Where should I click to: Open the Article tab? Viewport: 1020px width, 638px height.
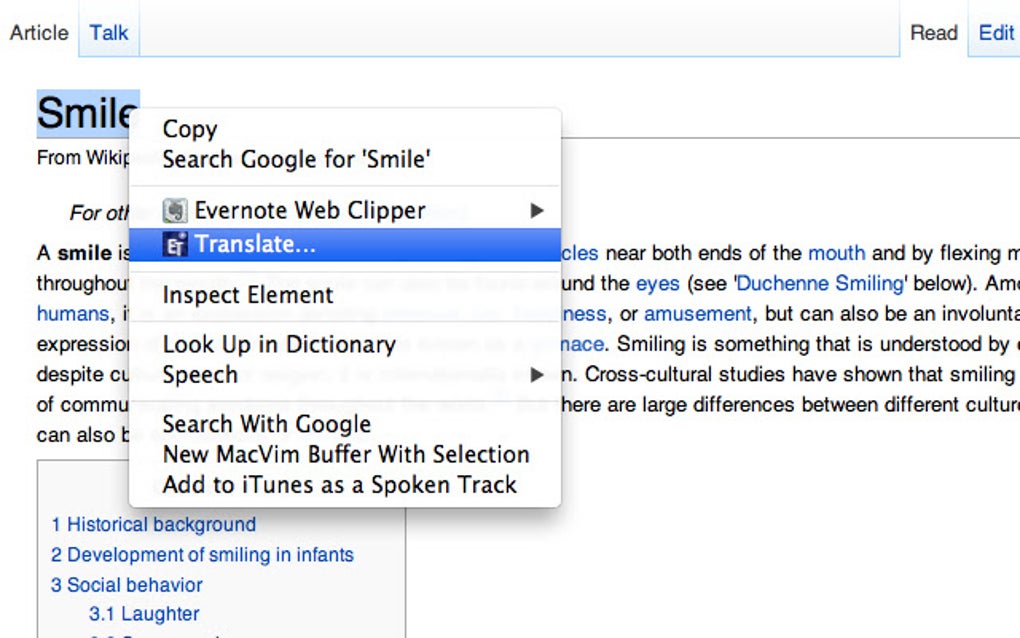coord(39,32)
